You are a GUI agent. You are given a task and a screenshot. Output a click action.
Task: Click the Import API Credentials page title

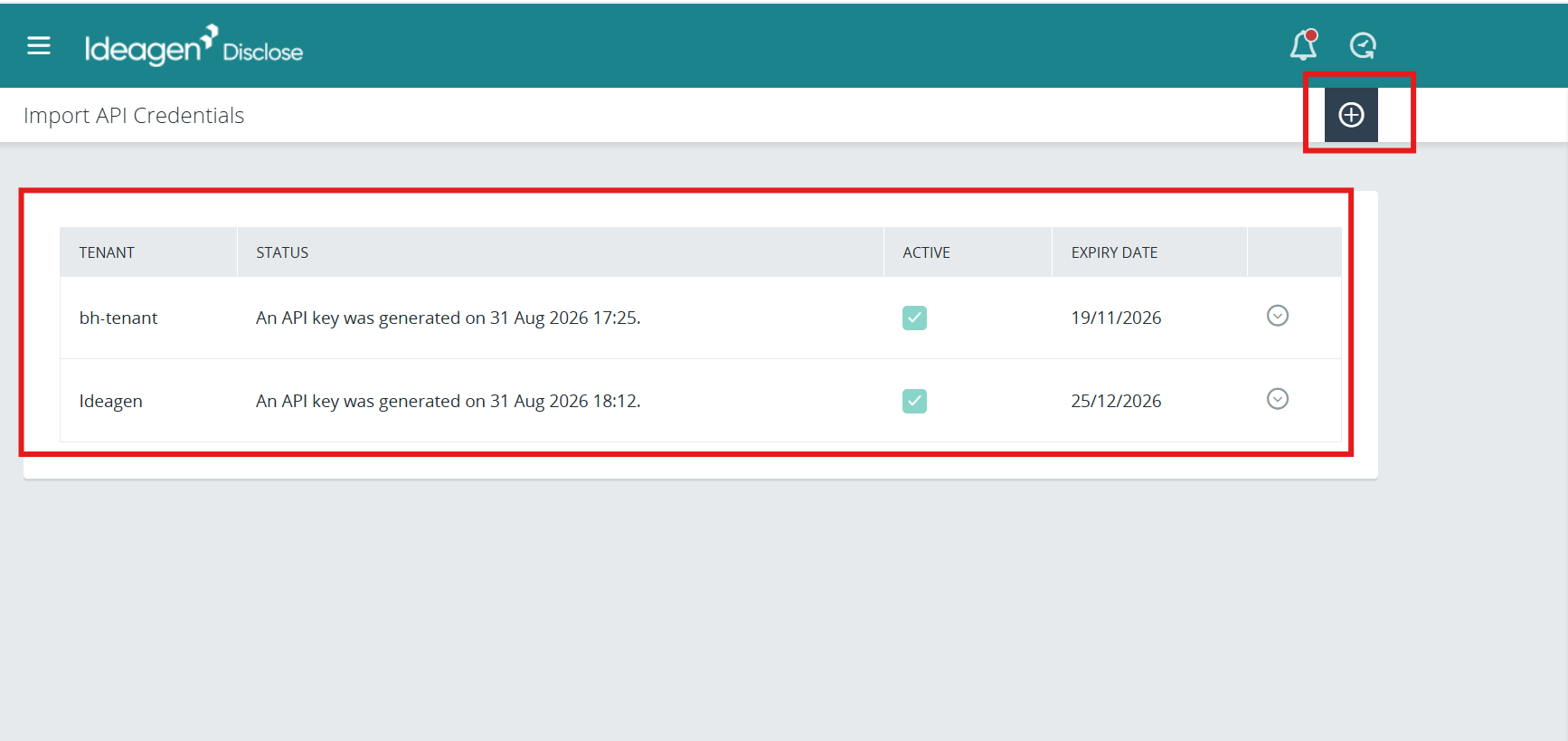134,116
